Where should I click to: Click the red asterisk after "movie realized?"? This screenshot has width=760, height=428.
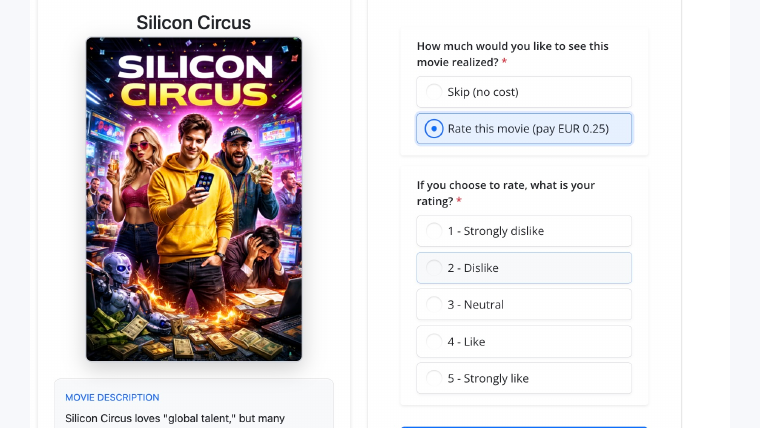click(x=505, y=62)
